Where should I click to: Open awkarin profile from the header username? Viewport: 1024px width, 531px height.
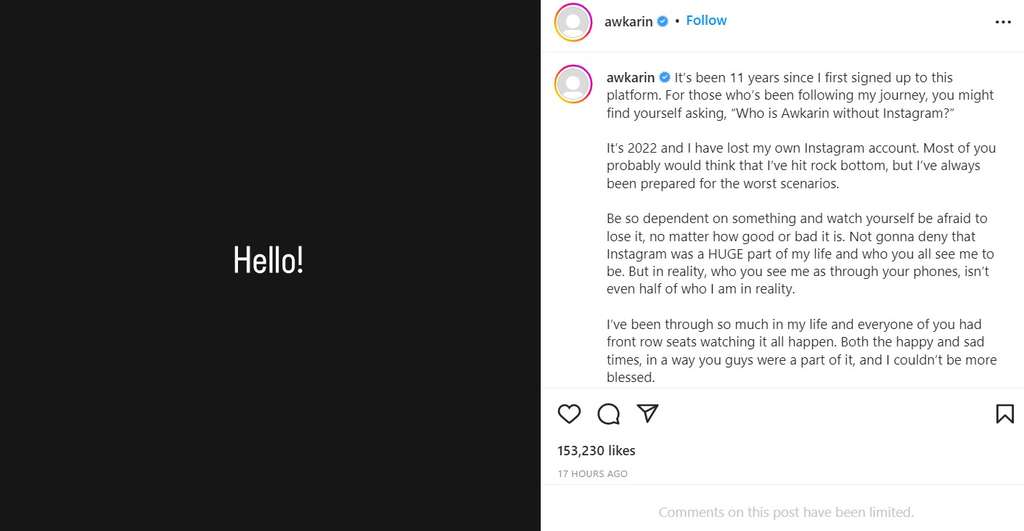point(628,21)
